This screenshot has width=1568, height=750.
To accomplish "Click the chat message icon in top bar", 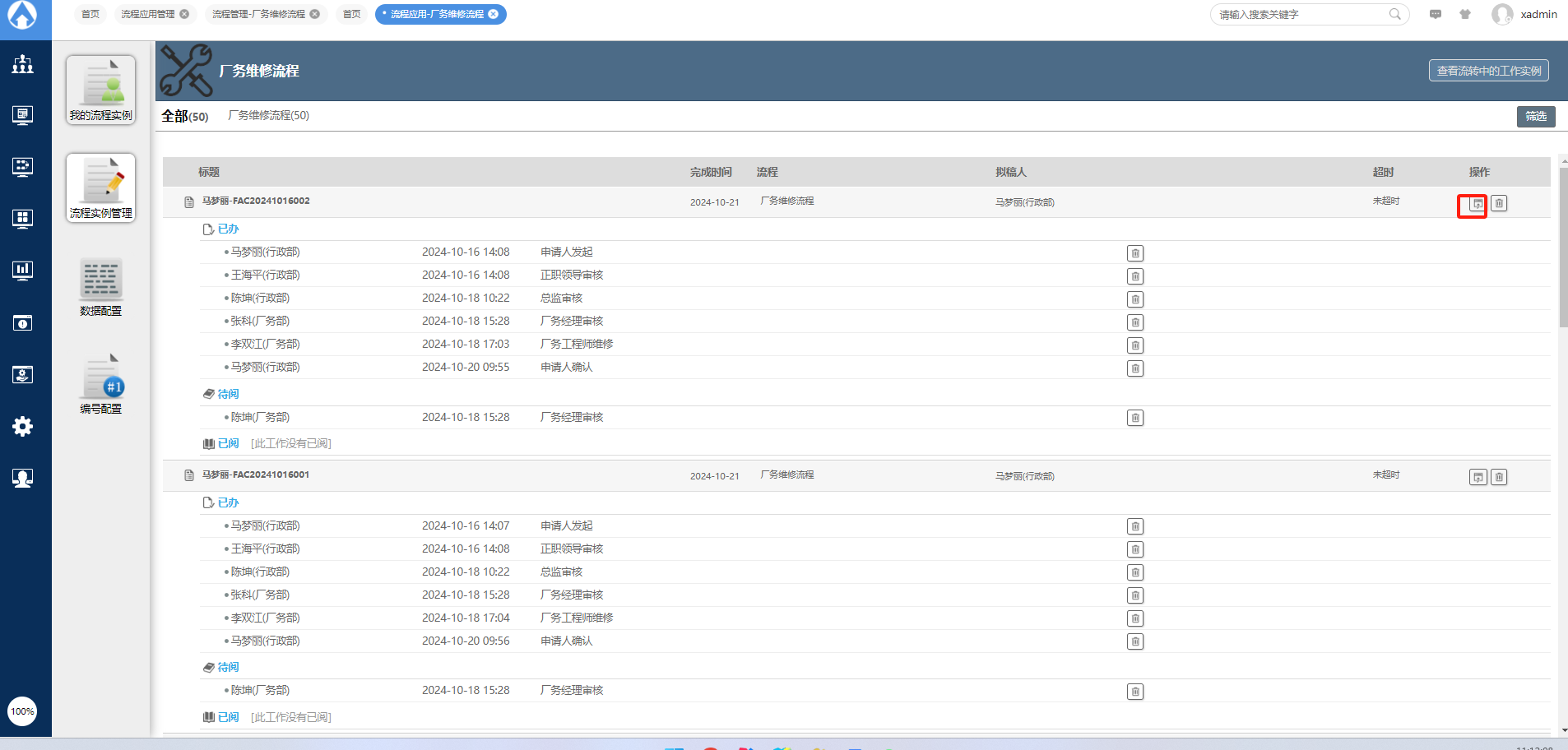I will tap(1436, 14).
